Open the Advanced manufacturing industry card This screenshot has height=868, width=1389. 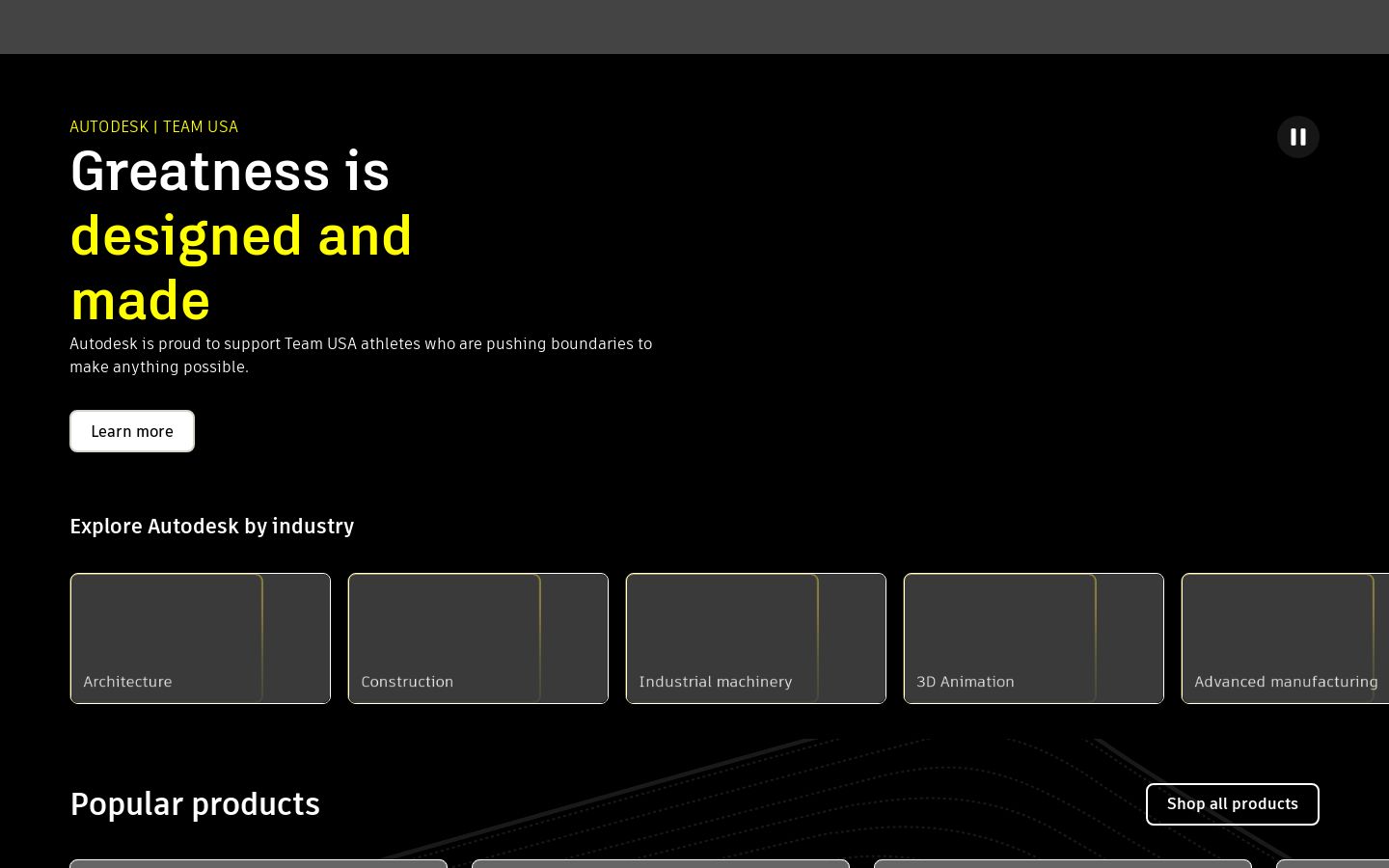pos(1286,638)
